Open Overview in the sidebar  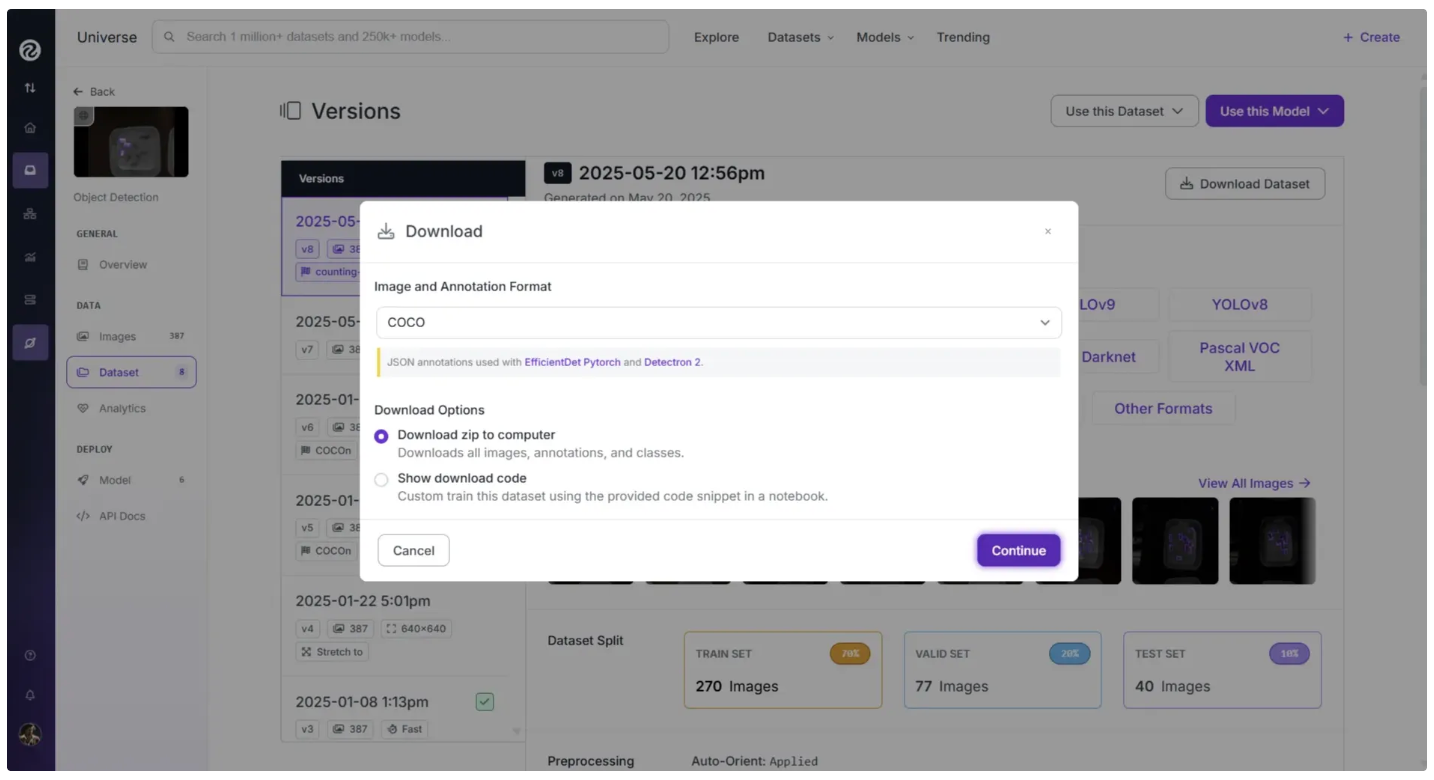123,265
